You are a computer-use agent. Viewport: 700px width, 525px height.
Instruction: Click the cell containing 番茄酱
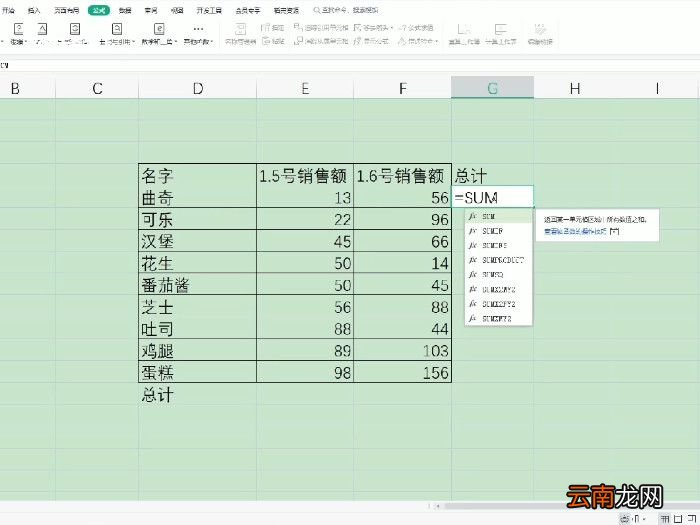tap(197, 285)
